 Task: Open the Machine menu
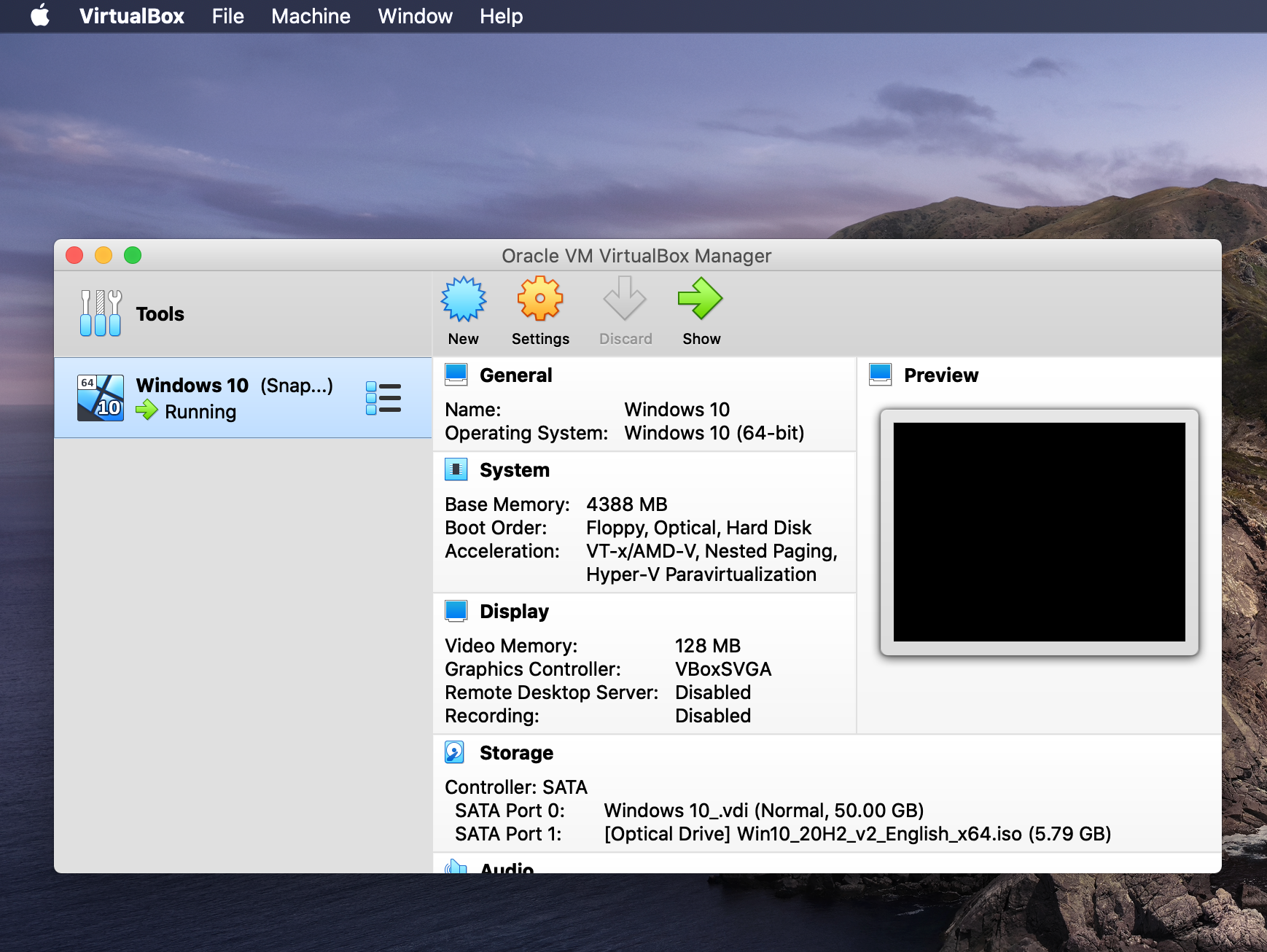tap(311, 16)
